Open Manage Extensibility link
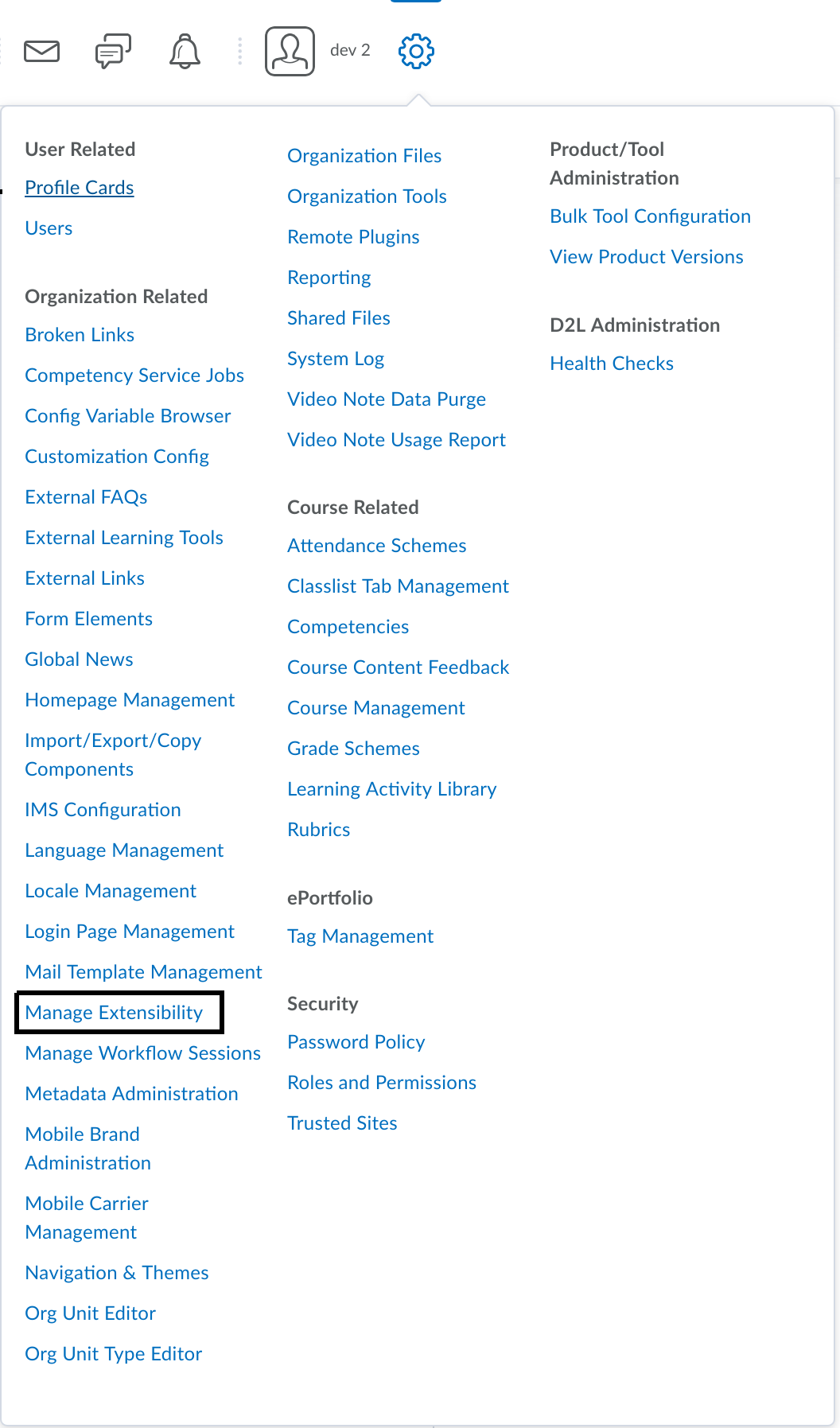 click(x=114, y=1013)
